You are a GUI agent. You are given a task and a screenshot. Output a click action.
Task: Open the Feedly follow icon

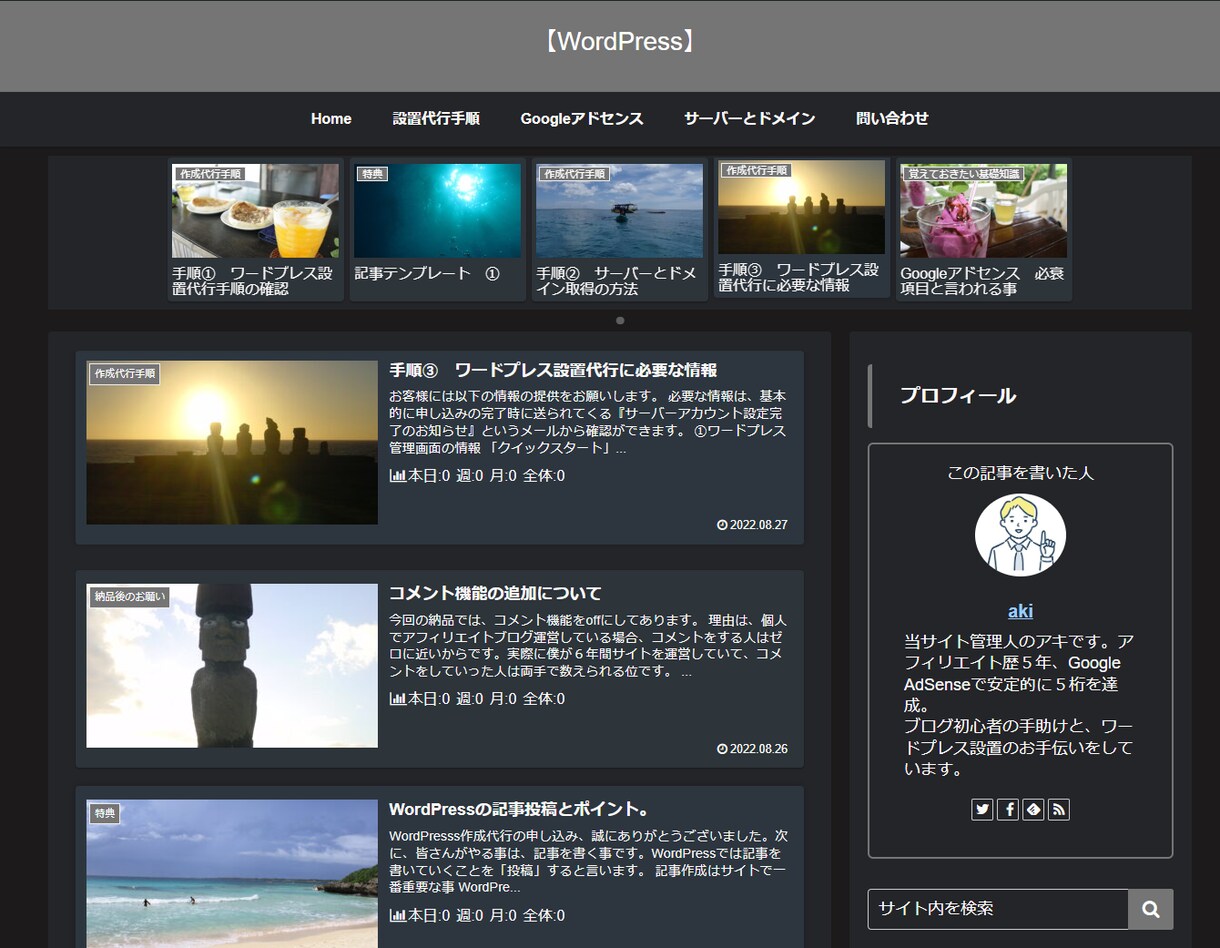click(1033, 809)
